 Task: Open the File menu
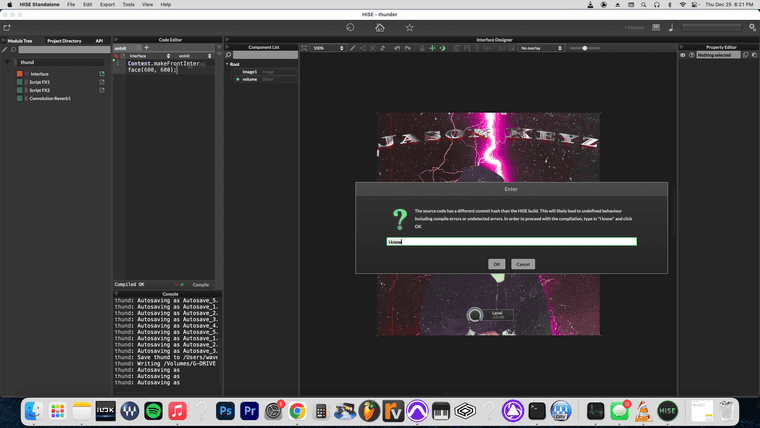point(71,4)
